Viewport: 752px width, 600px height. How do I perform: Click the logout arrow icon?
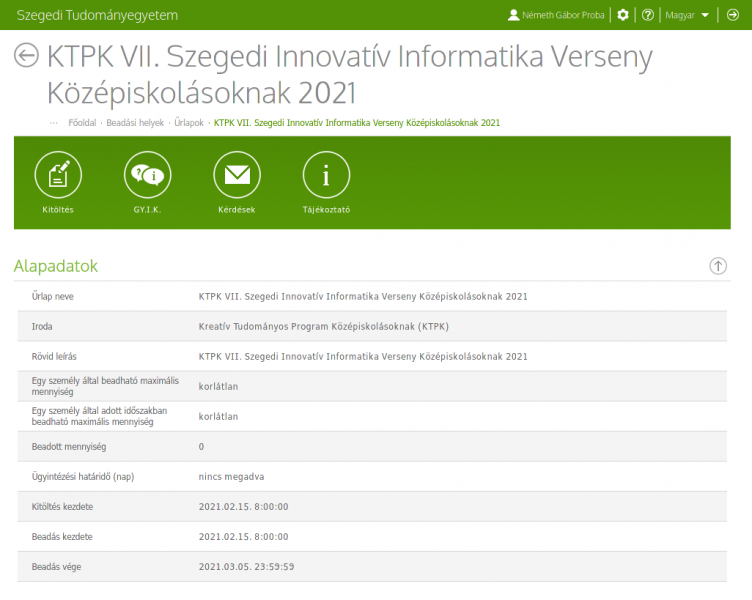[732, 15]
